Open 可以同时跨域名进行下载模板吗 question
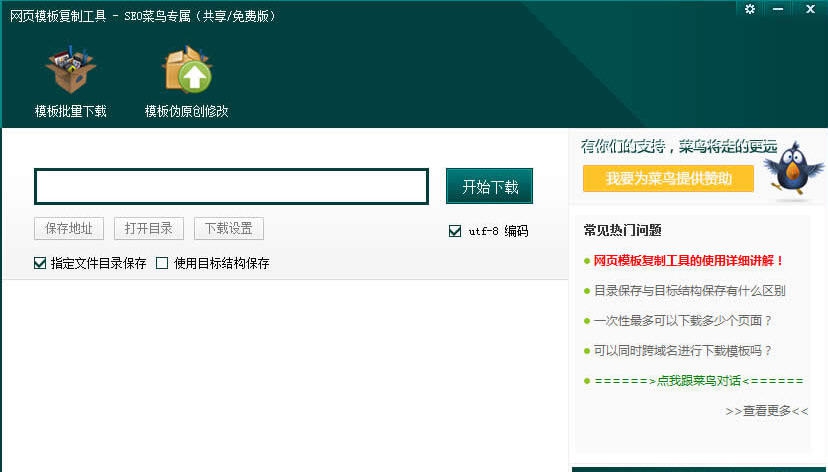The image size is (828, 472). pyautogui.click(x=683, y=351)
